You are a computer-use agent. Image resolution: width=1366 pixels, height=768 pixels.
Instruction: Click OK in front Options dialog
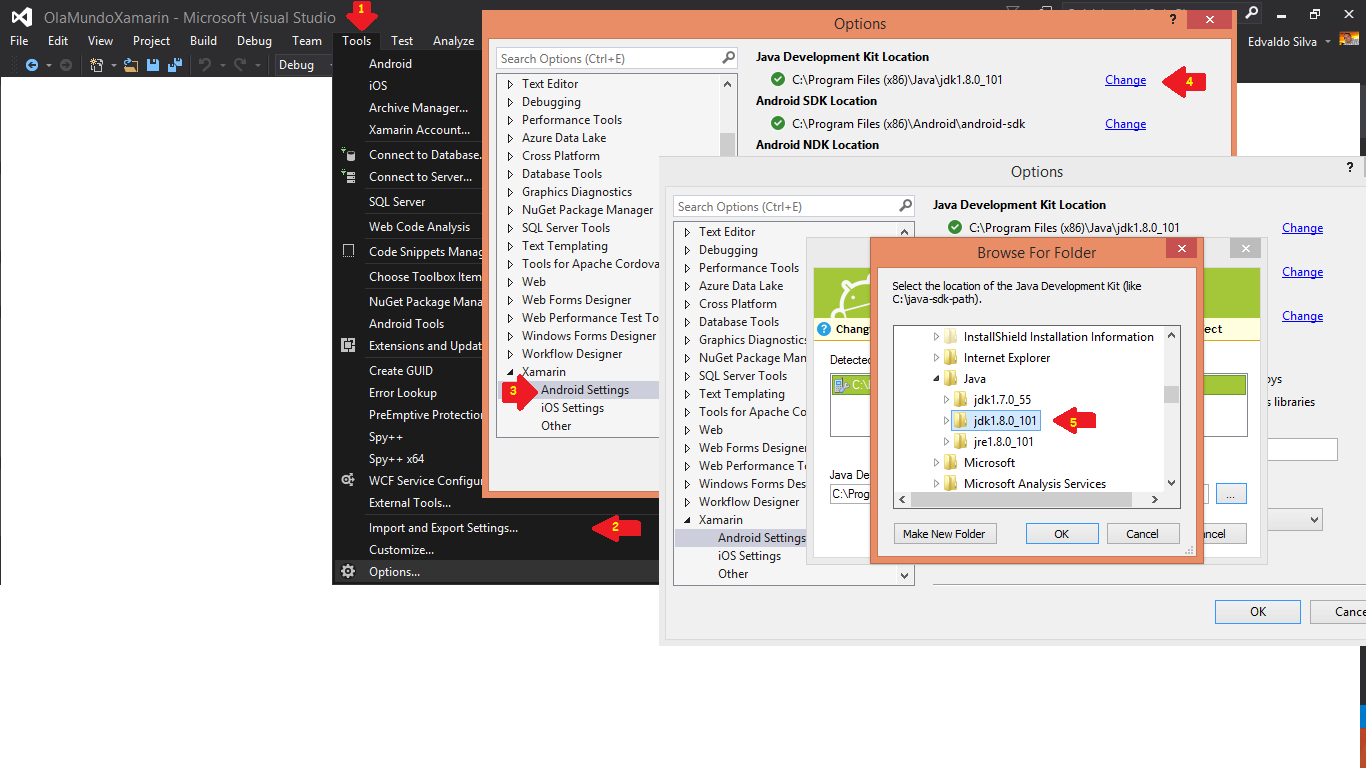[x=1258, y=612]
